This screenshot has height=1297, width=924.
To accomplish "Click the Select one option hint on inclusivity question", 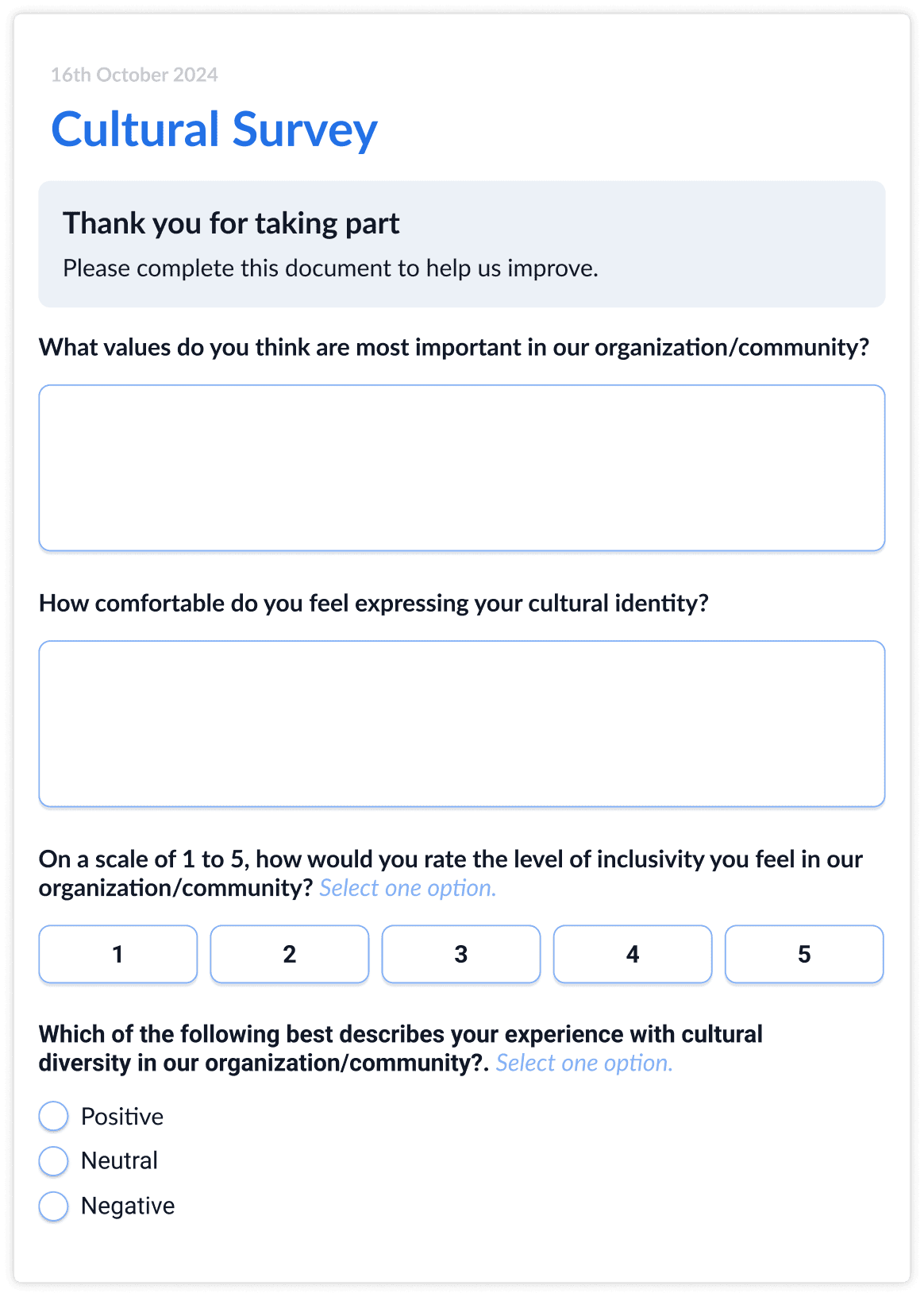I will point(406,888).
